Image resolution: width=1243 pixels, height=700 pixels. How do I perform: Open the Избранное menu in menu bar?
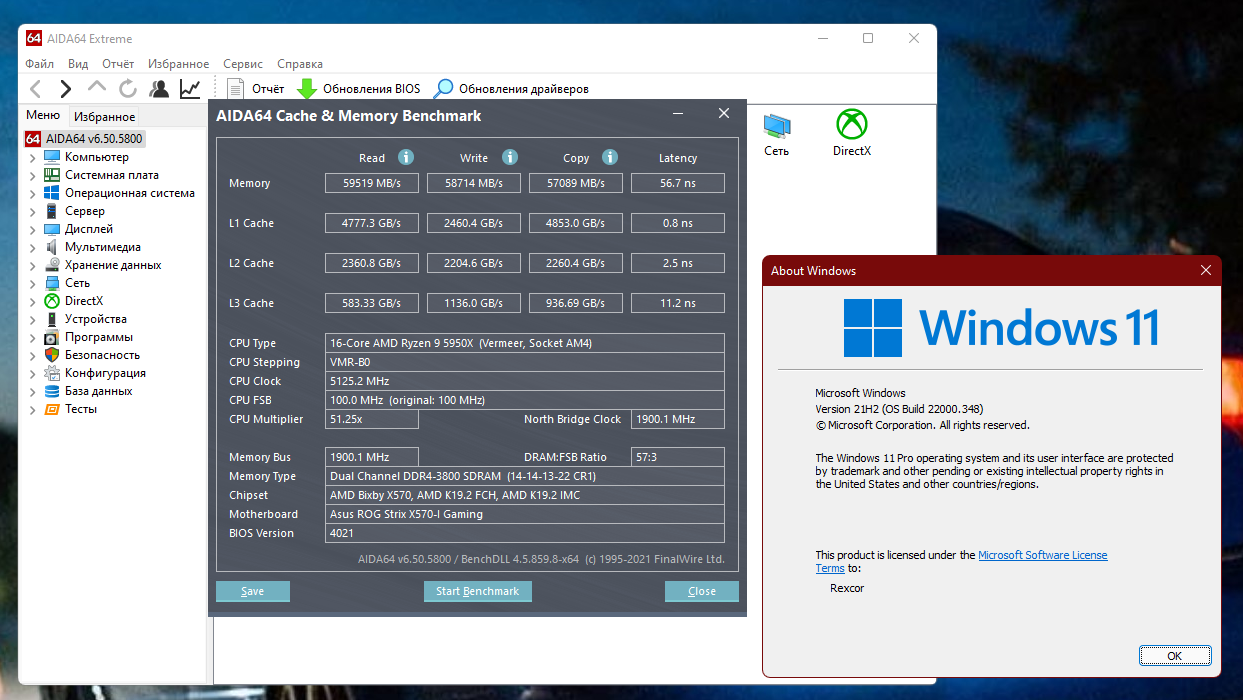(x=179, y=64)
